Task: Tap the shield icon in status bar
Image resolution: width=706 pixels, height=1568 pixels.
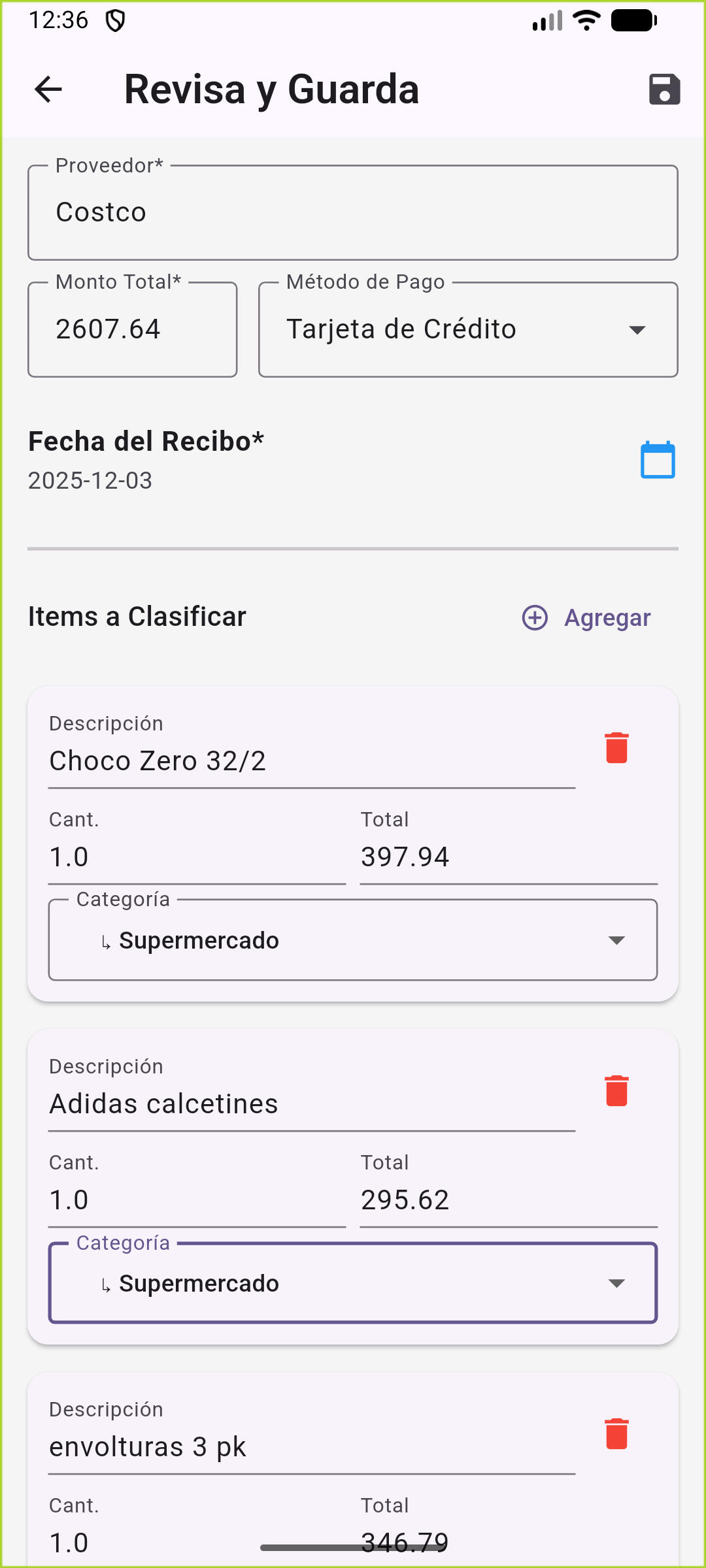Action: pyautogui.click(x=116, y=21)
